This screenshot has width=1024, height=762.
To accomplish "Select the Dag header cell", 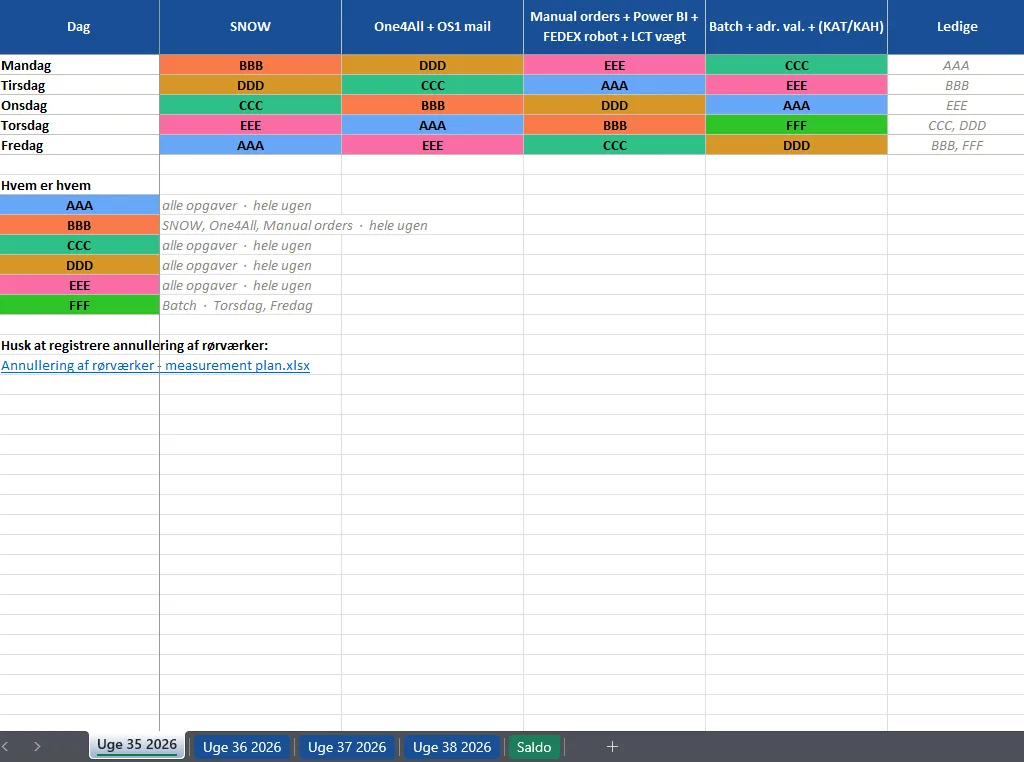I will coord(79,27).
